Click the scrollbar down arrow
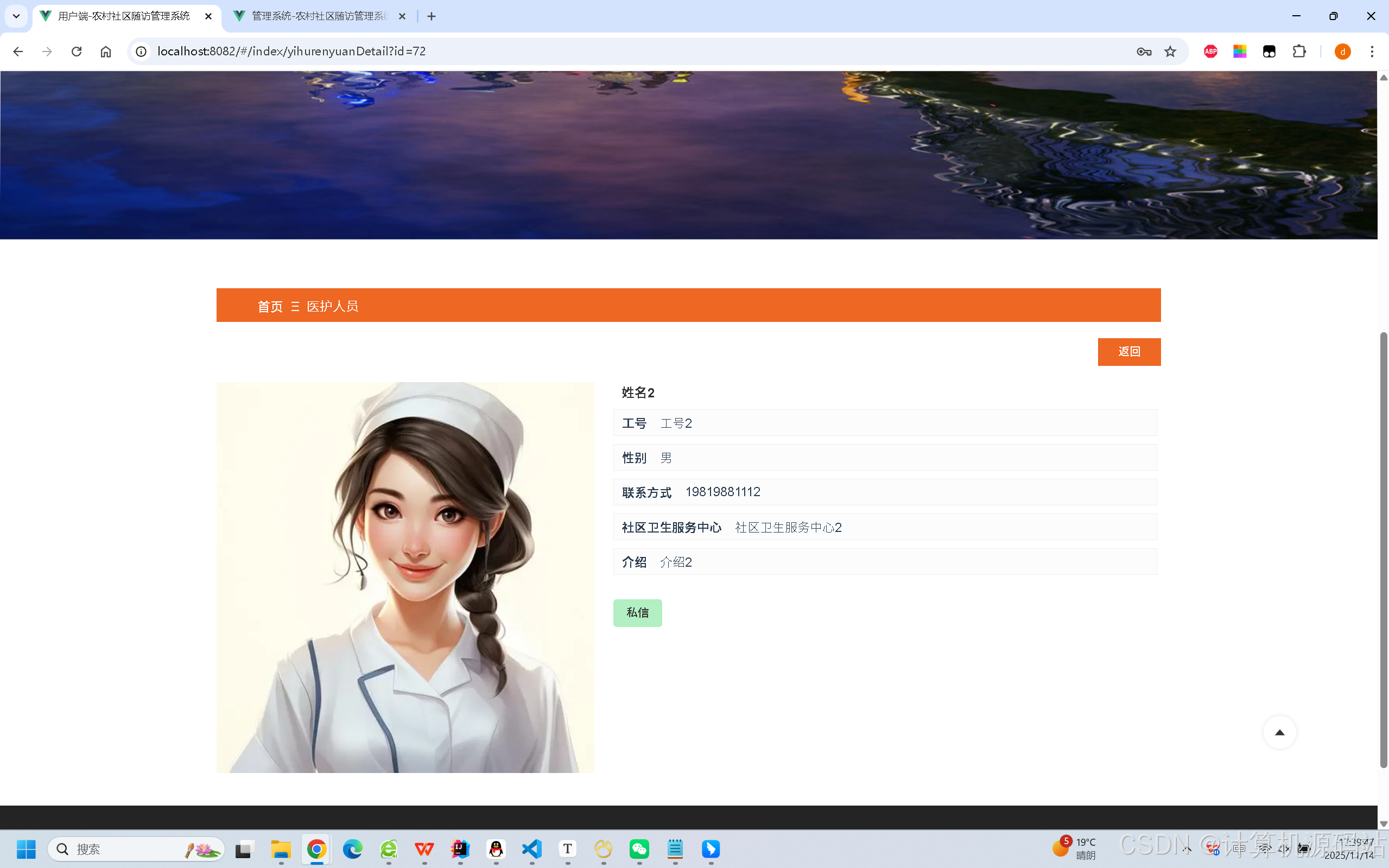 click(x=1383, y=823)
